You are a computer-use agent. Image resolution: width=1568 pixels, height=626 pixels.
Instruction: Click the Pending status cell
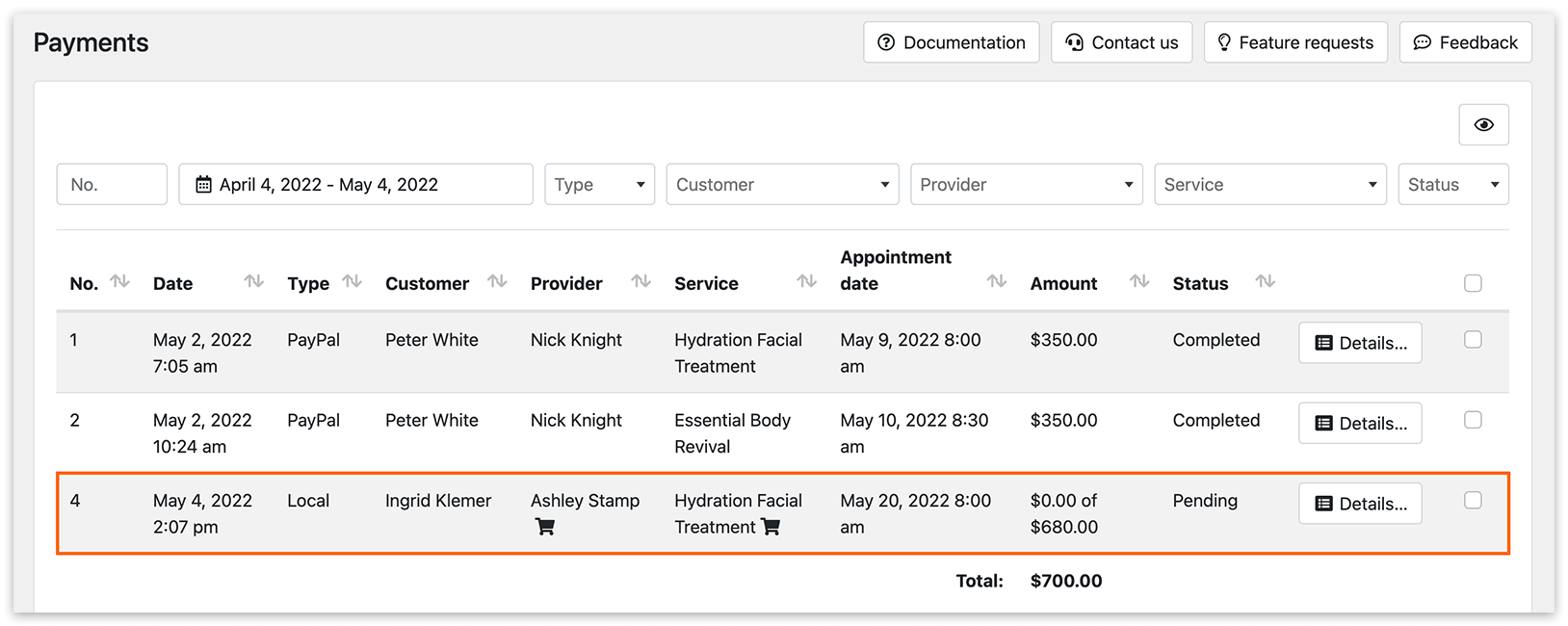1205,501
